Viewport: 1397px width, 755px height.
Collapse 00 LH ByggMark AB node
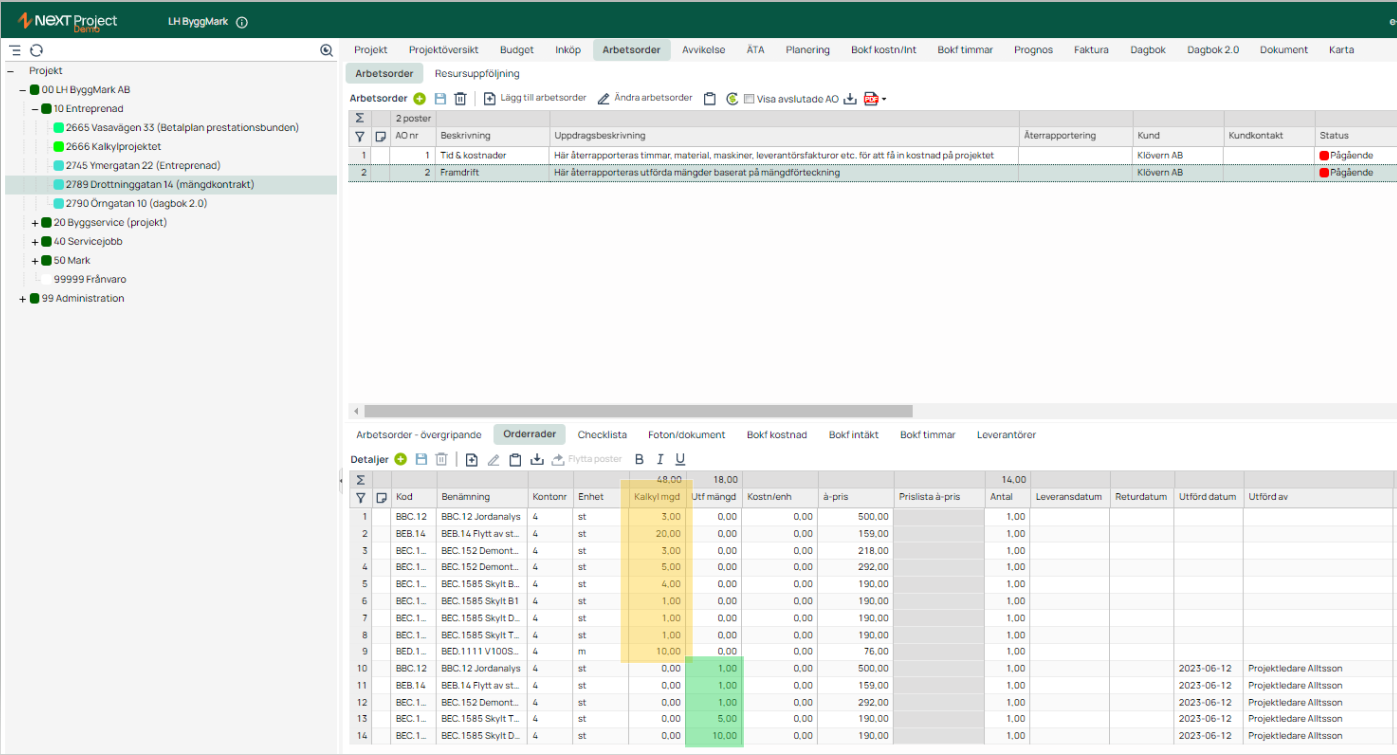click(23, 90)
